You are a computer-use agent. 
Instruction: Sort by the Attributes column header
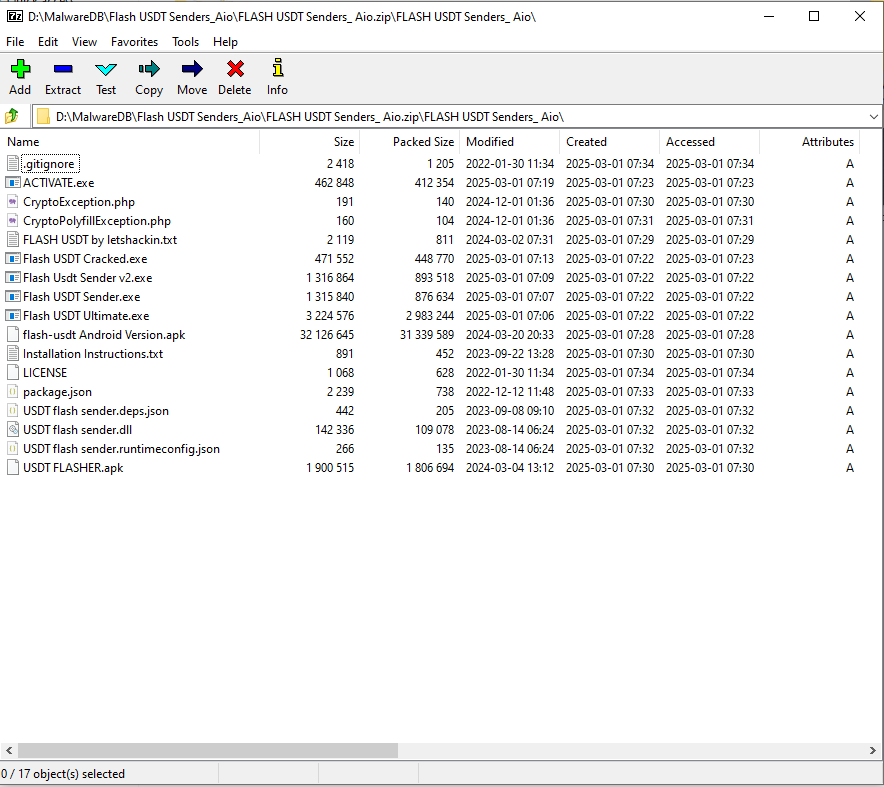click(810, 142)
